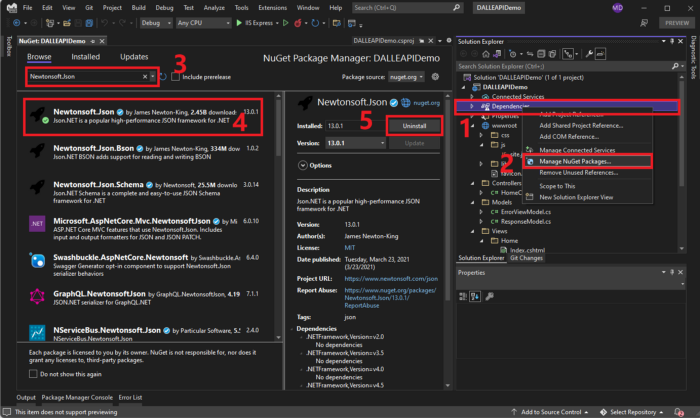Click the Start Without Debugging outline play icon
700x418 pixels.
[x=286, y=23]
